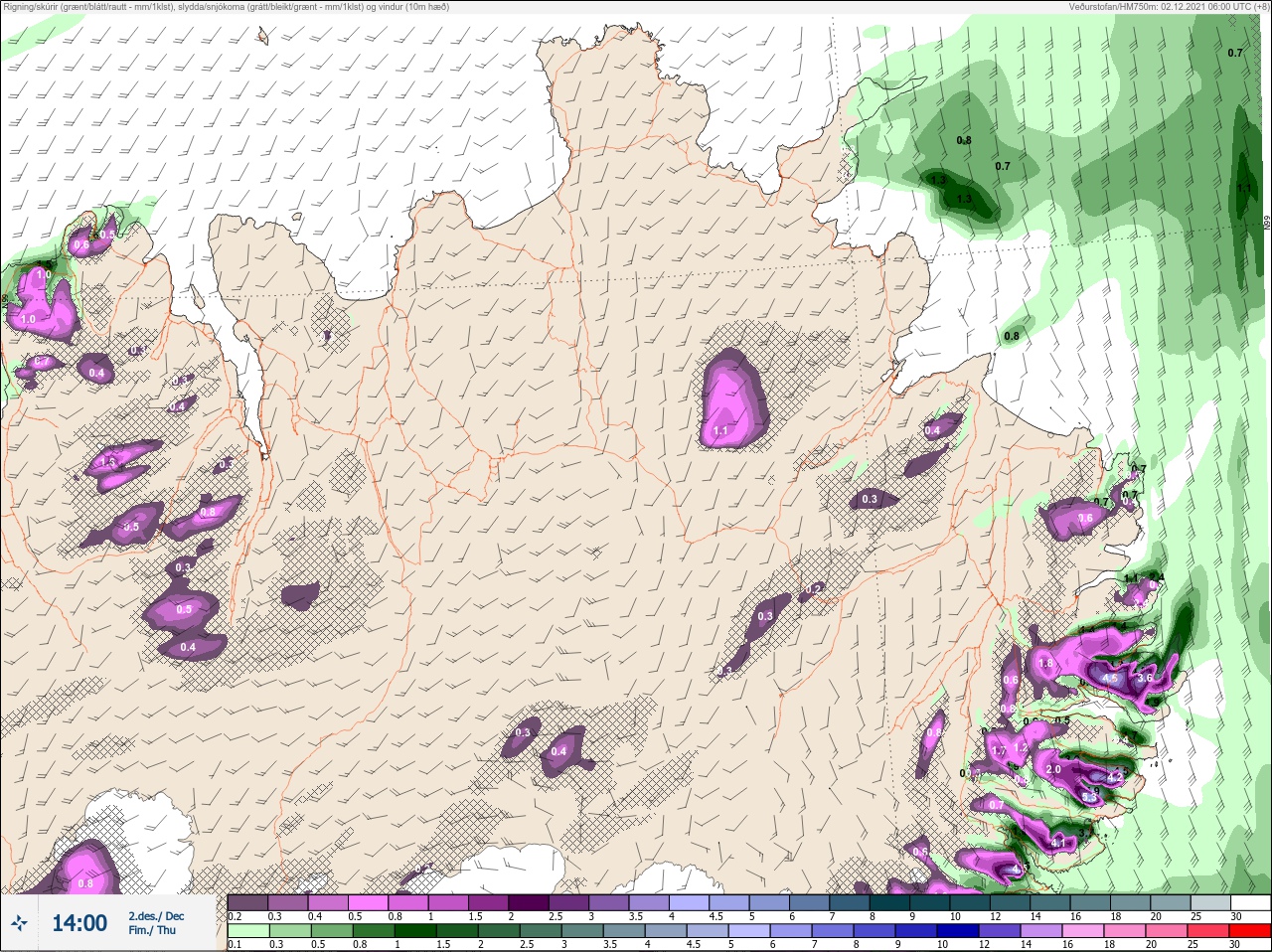Click the 1.8 precipitation value near the east fjords

(x=1044, y=663)
